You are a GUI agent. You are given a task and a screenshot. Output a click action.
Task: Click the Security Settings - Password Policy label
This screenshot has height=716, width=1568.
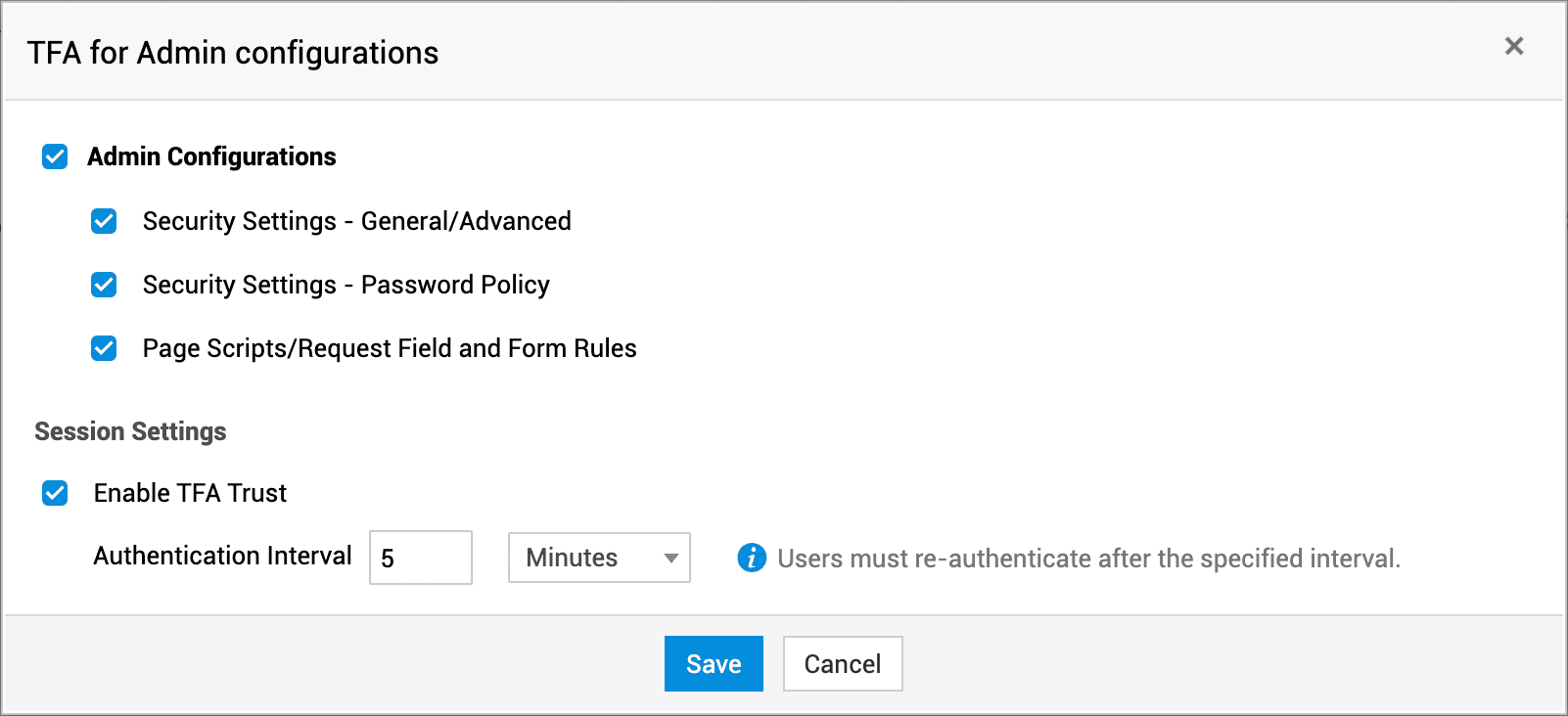point(346,285)
